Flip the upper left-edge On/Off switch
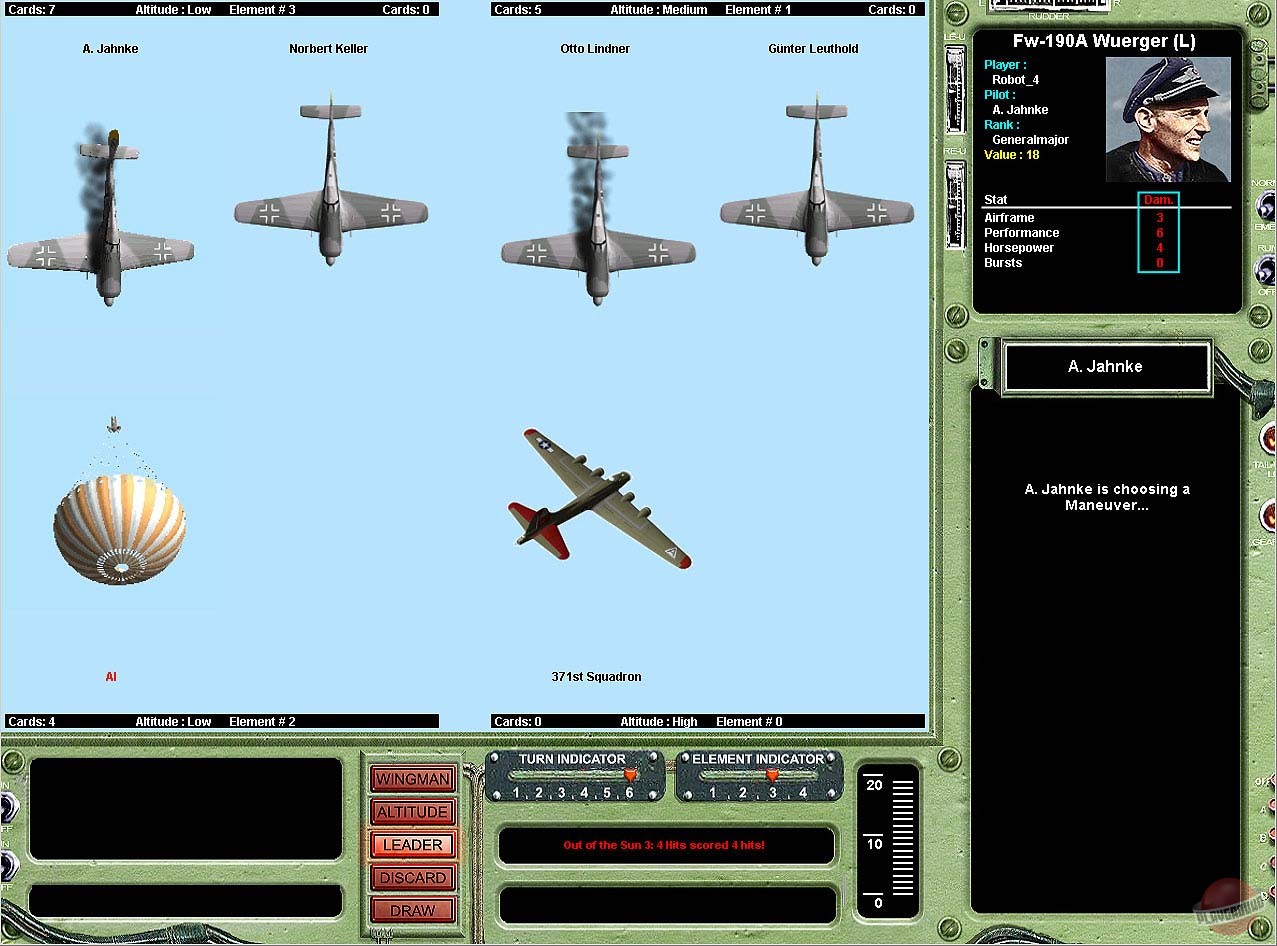Image resolution: width=1277 pixels, height=946 pixels. [x=6, y=807]
